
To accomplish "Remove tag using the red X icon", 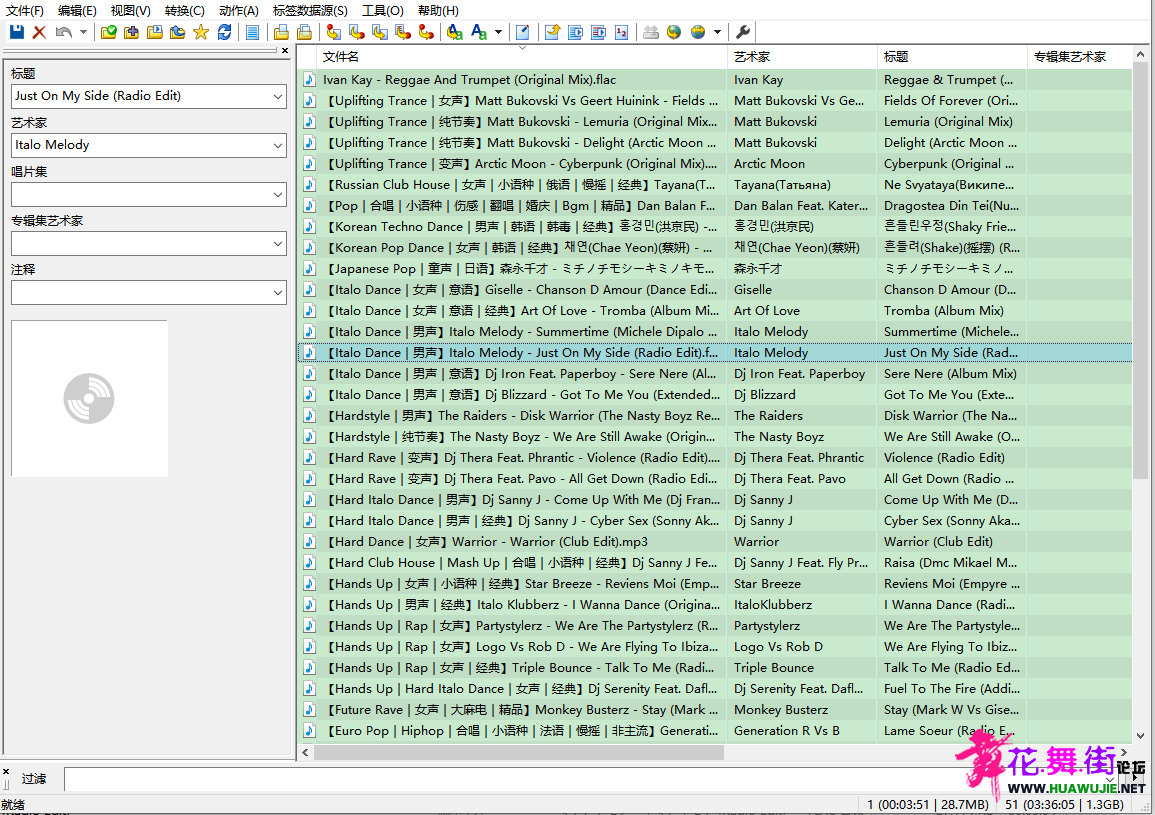I will pyautogui.click(x=40, y=32).
